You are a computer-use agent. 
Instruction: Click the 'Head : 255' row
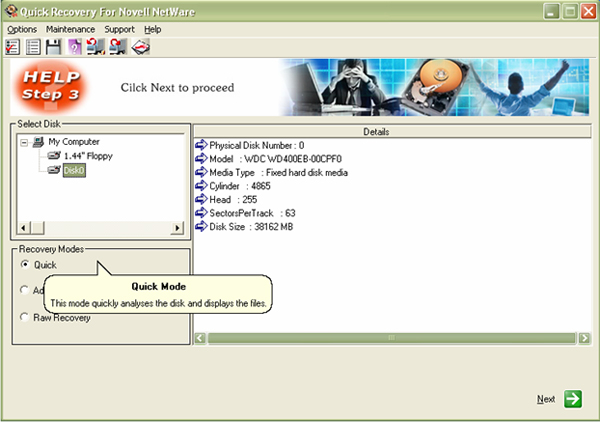[x=226, y=200]
